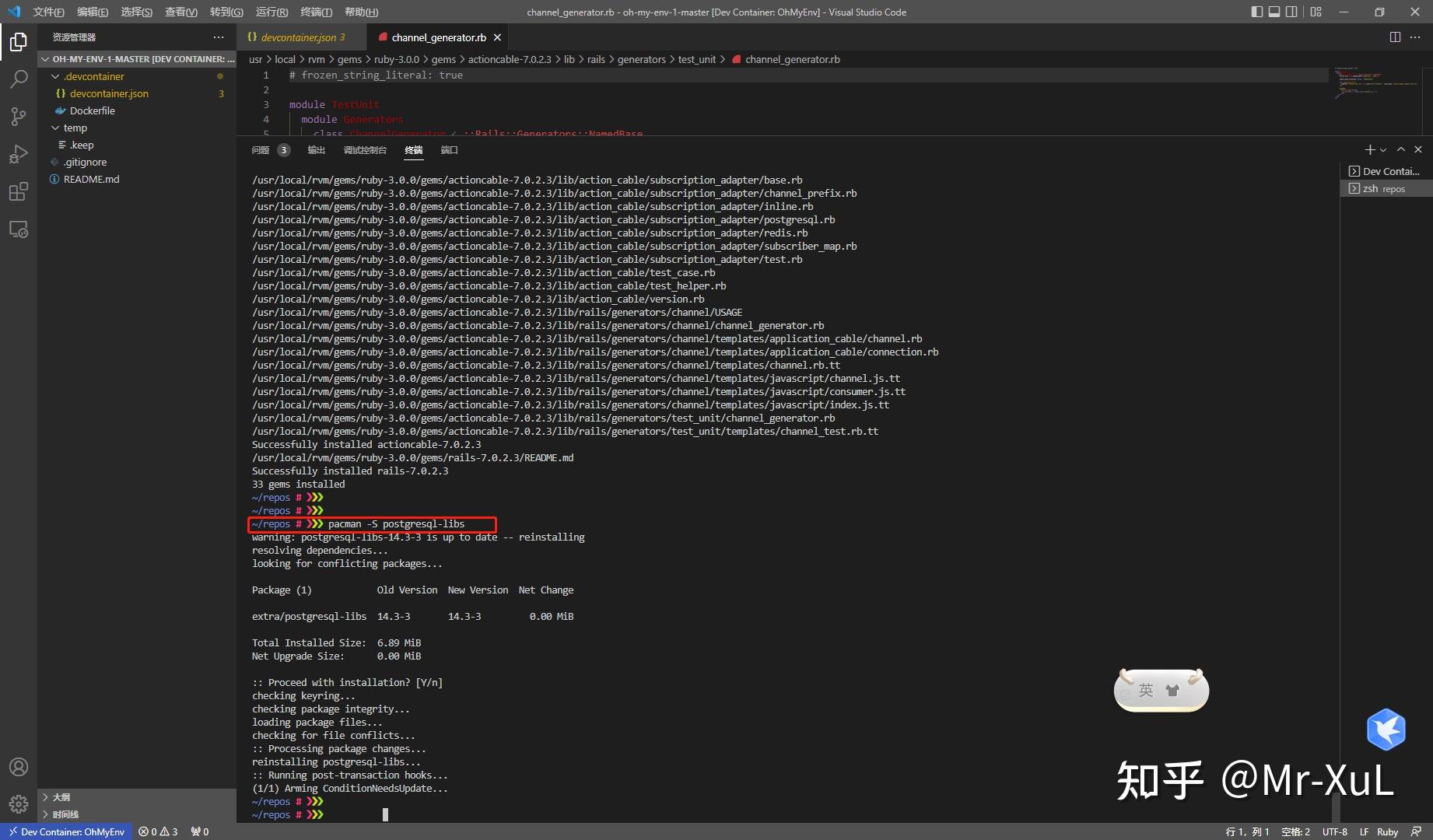Open the 终端(T) menu

(317, 12)
